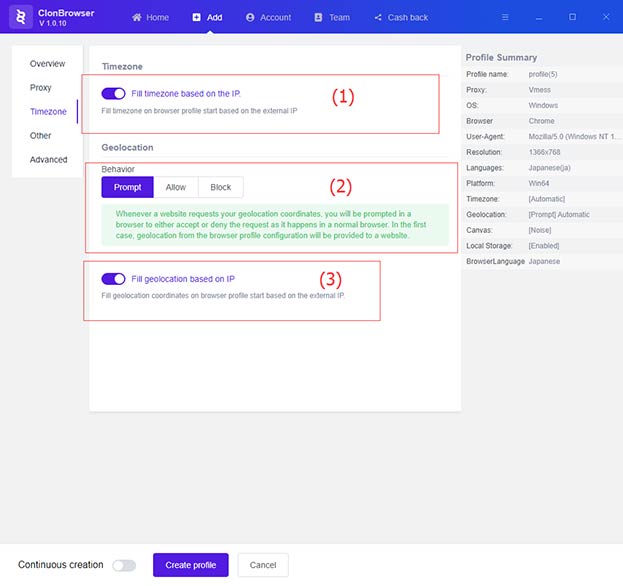Toggle Fill geolocation based on IP
623x586 pixels.
click(x=113, y=279)
